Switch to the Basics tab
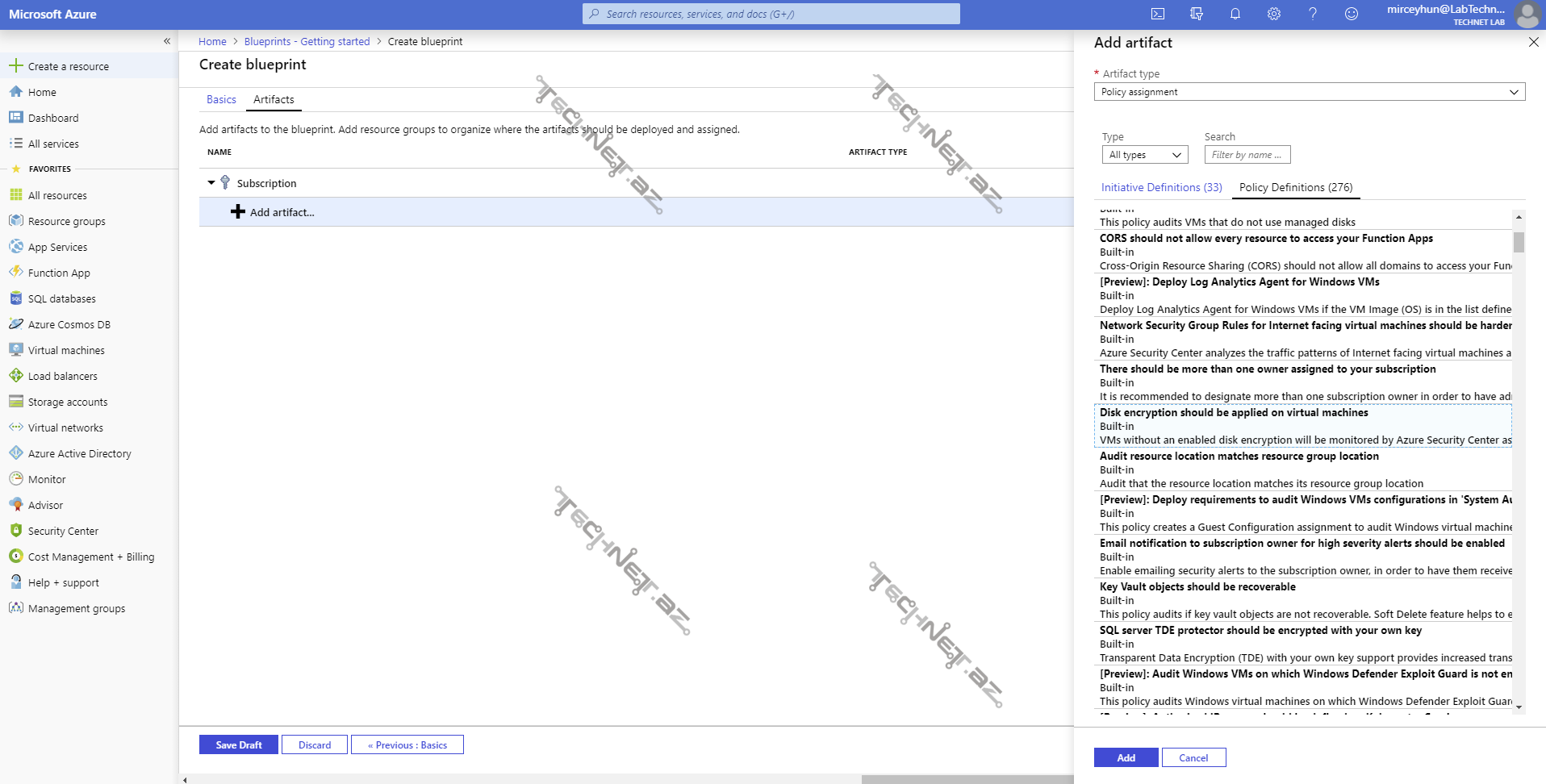Image resolution: width=1546 pixels, height=784 pixels. (221, 99)
